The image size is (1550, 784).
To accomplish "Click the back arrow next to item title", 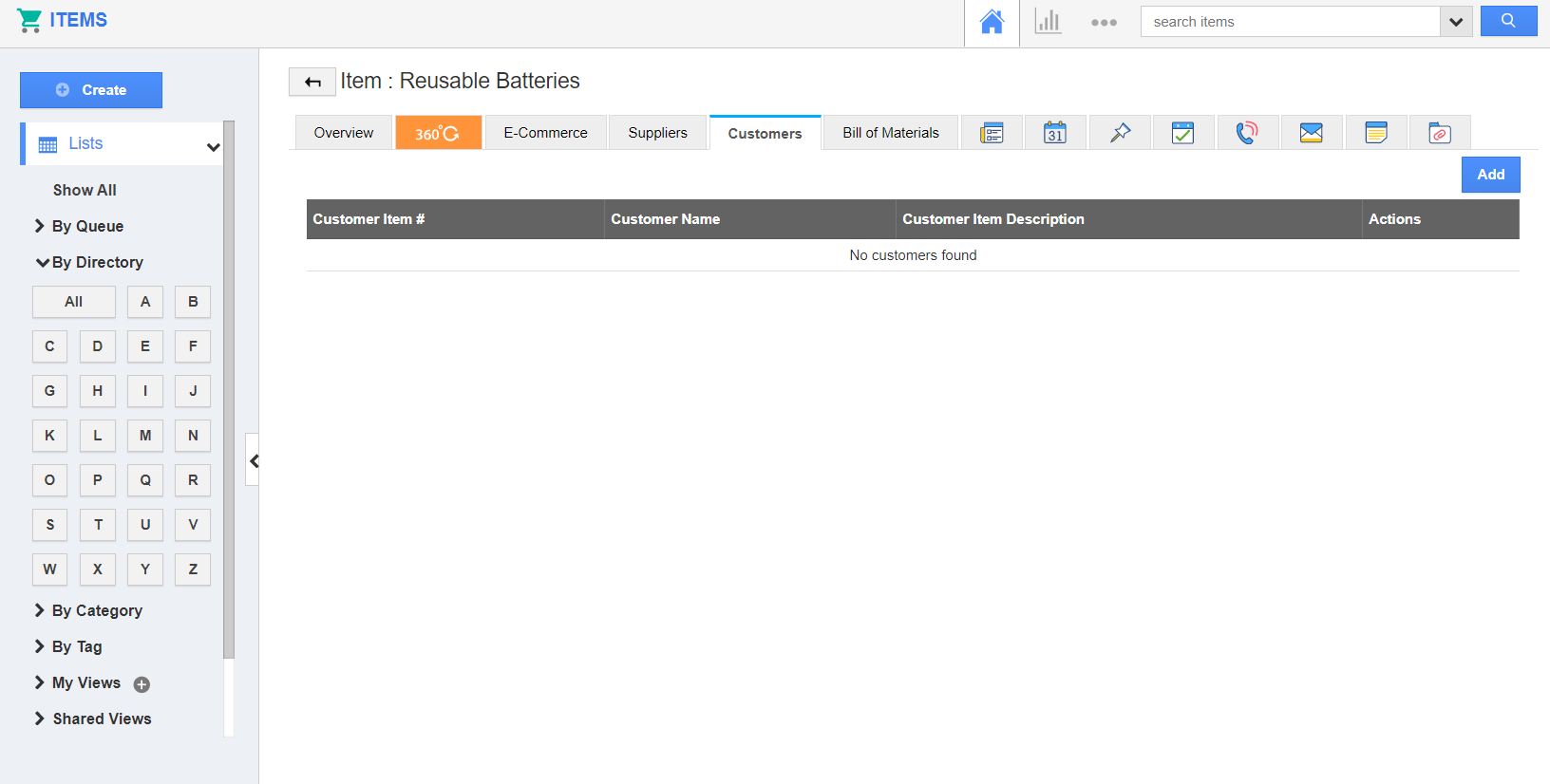I will pos(312,82).
